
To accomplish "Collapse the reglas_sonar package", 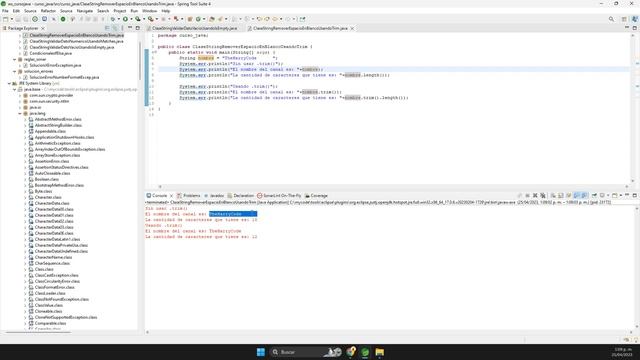I will (x=15, y=59).
